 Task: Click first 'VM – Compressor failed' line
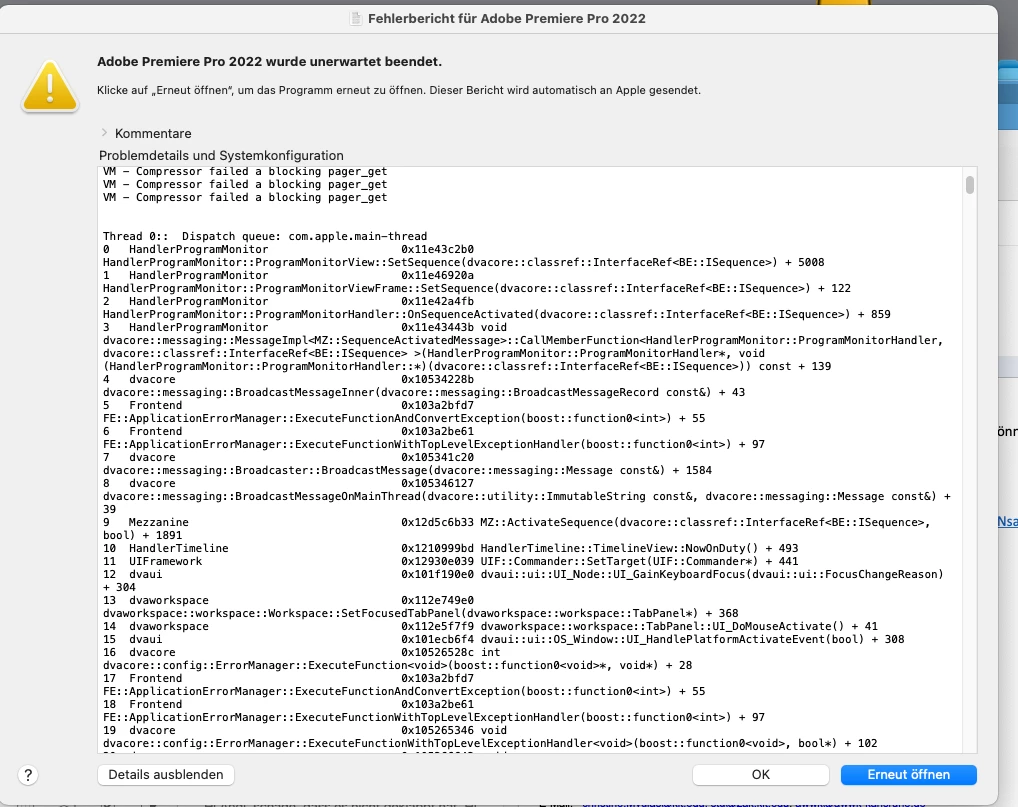(245, 171)
